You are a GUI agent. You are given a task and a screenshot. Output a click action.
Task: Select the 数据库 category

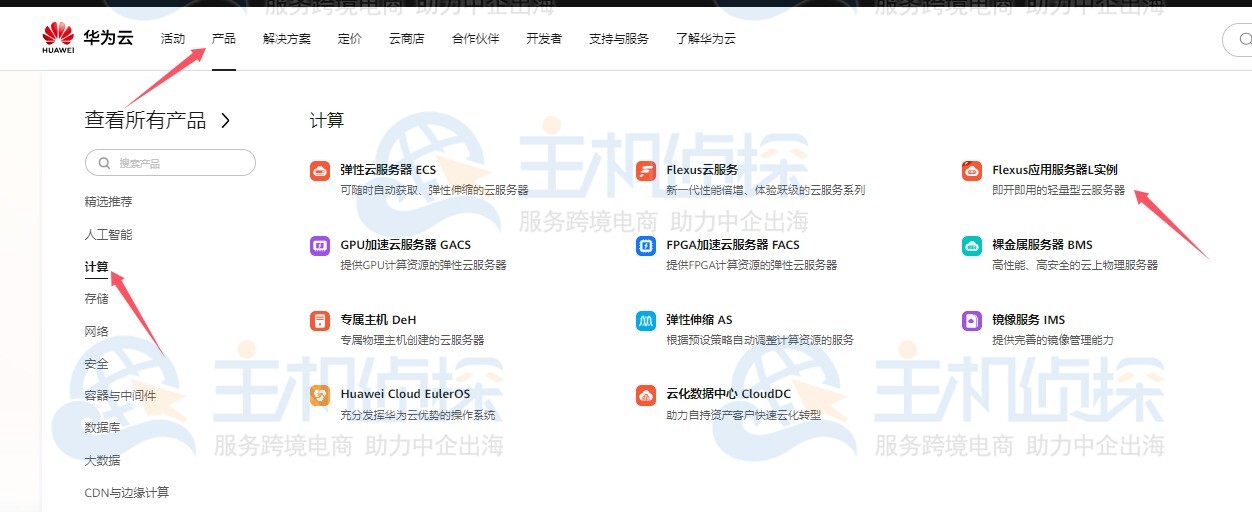103,428
